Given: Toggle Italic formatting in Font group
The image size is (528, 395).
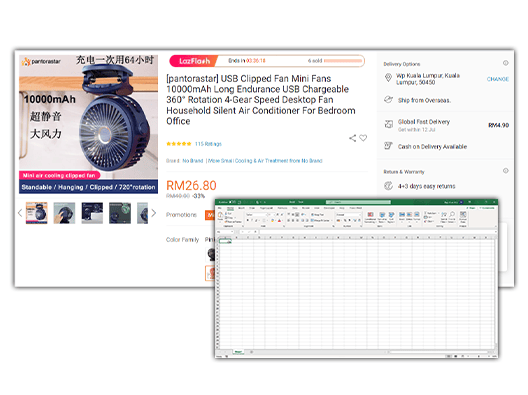Looking at the screenshot, I should pos(252,220).
